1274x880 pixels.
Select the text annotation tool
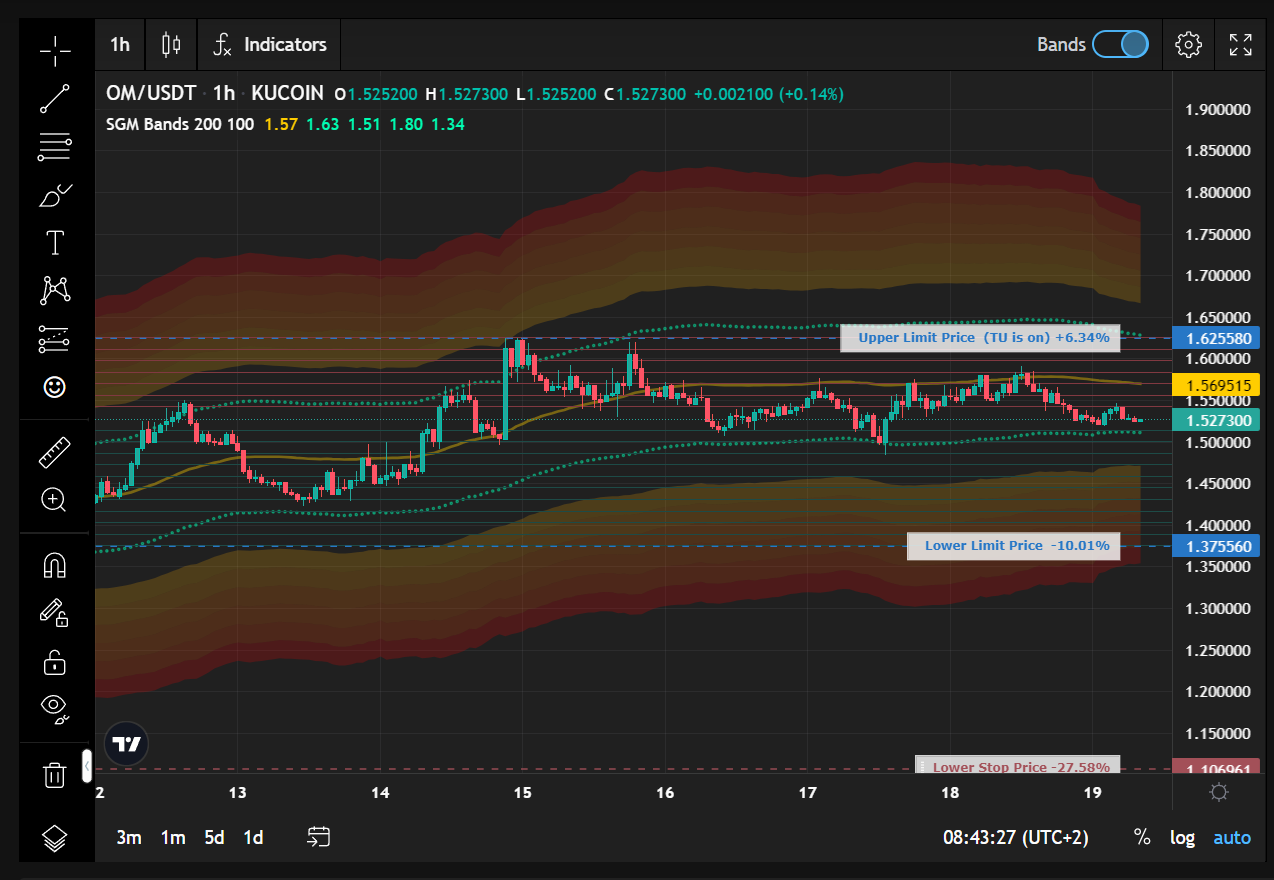[55, 242]
